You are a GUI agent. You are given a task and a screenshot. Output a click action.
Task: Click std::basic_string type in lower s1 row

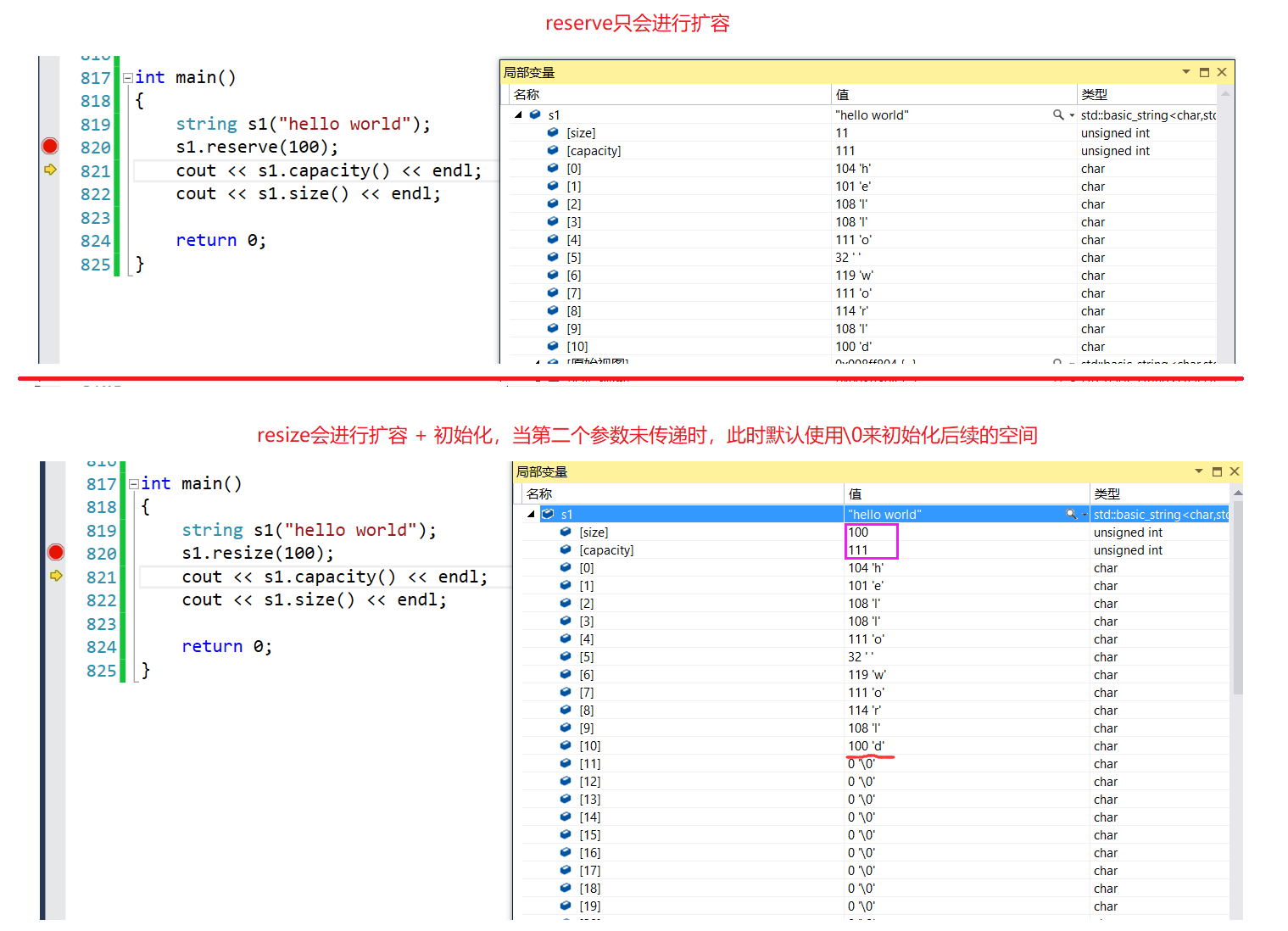pos(1160,515)
